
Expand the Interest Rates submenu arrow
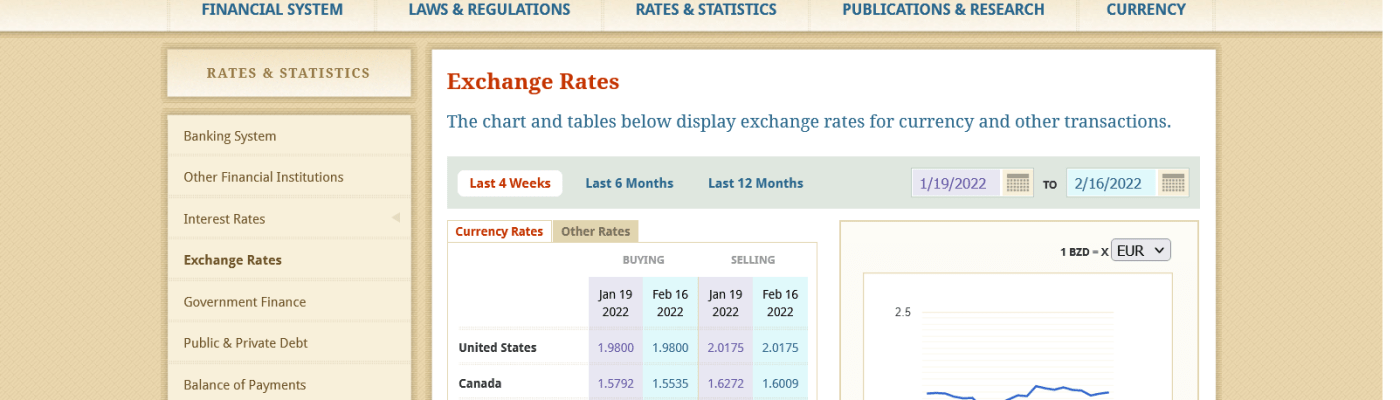(x=395, y=218)
